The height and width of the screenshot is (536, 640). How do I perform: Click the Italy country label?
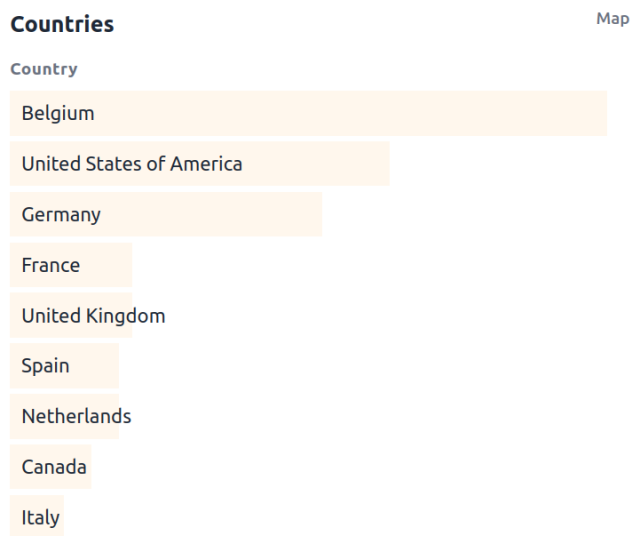coord(41,518)
